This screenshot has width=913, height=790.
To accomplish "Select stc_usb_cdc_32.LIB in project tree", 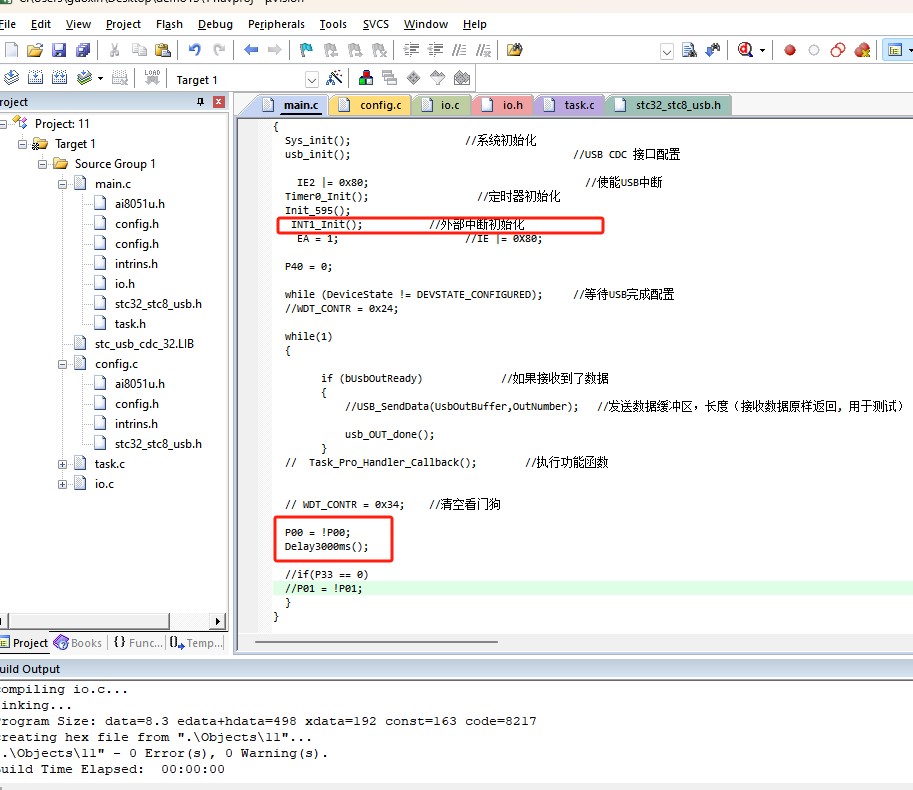I will click(144, 344).
